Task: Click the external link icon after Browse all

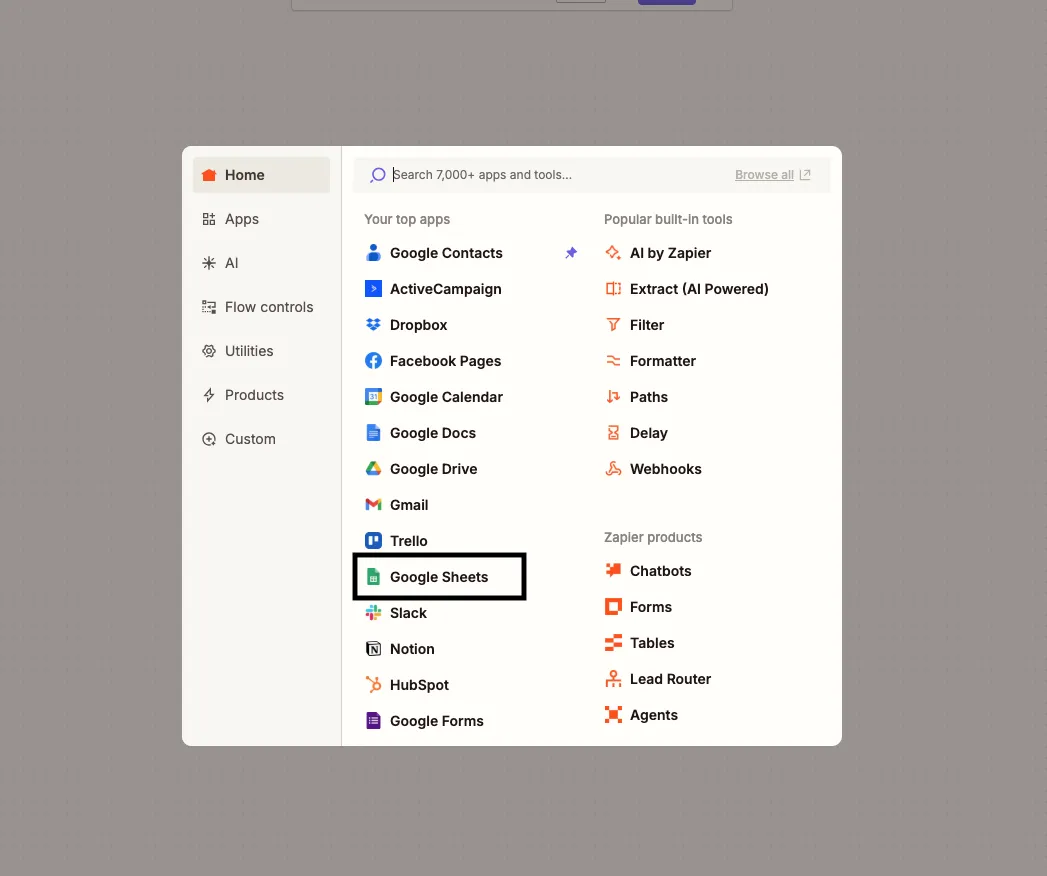Action: pyautogui.click(x=805, y=175)
